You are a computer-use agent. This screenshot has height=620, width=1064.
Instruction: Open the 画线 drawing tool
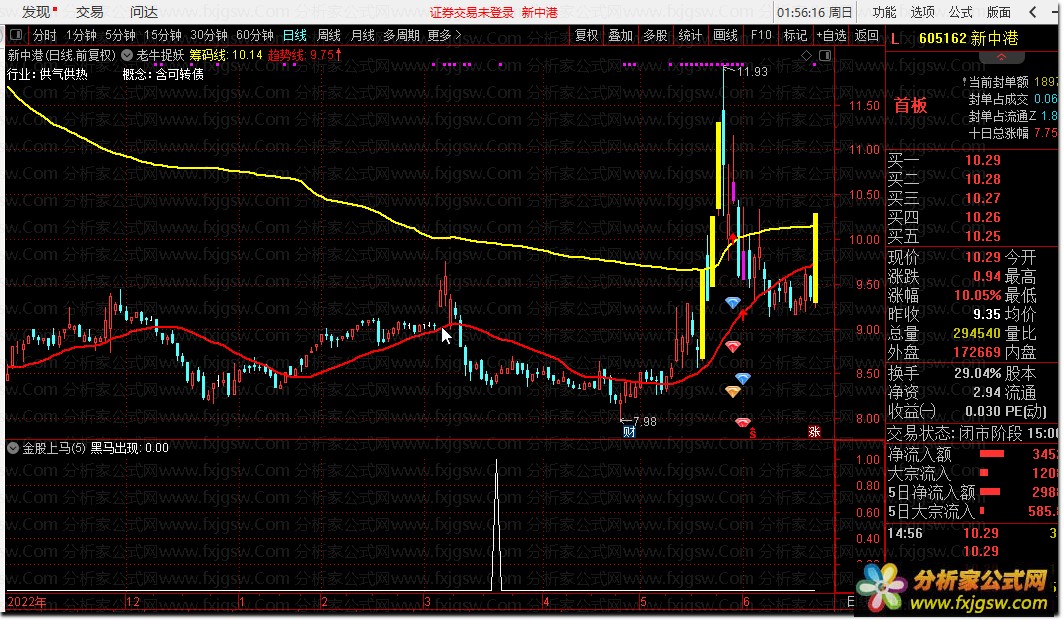click(725, 35)
